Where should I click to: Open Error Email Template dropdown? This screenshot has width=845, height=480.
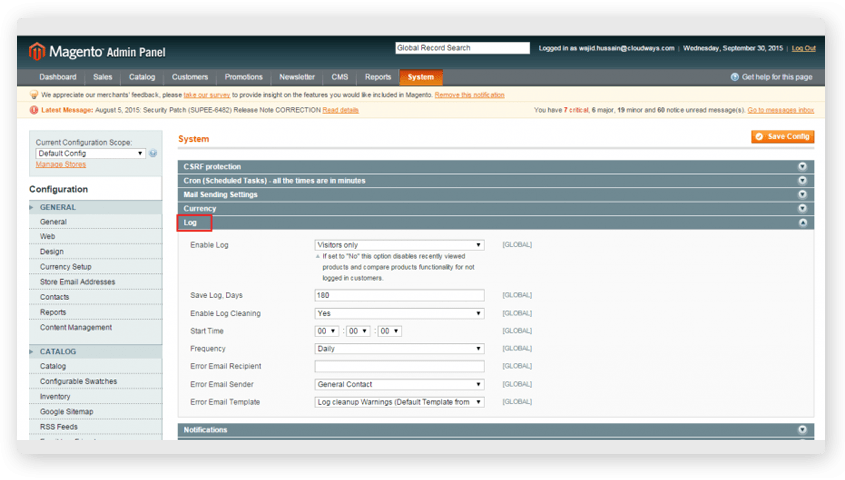click(x=399, y=402)
